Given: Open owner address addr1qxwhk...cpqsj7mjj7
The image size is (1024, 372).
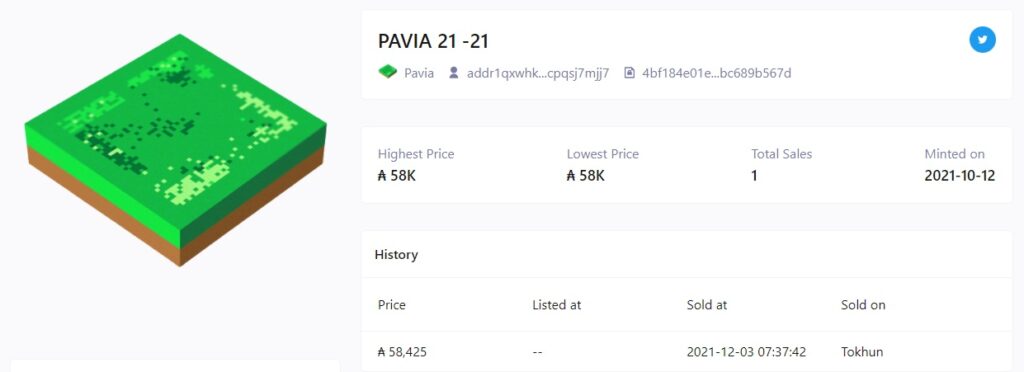Looking at the screenshot, I should pyautogui.click(x=537, y=73).
